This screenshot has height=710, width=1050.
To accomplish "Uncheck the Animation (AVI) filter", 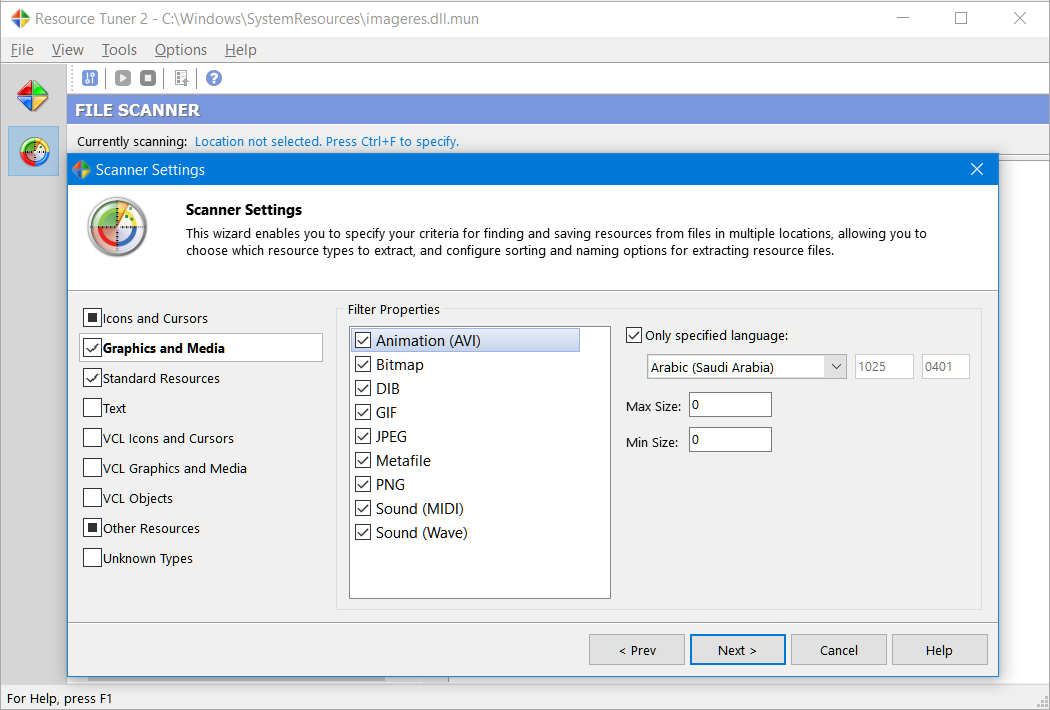I will coord(362,339).
